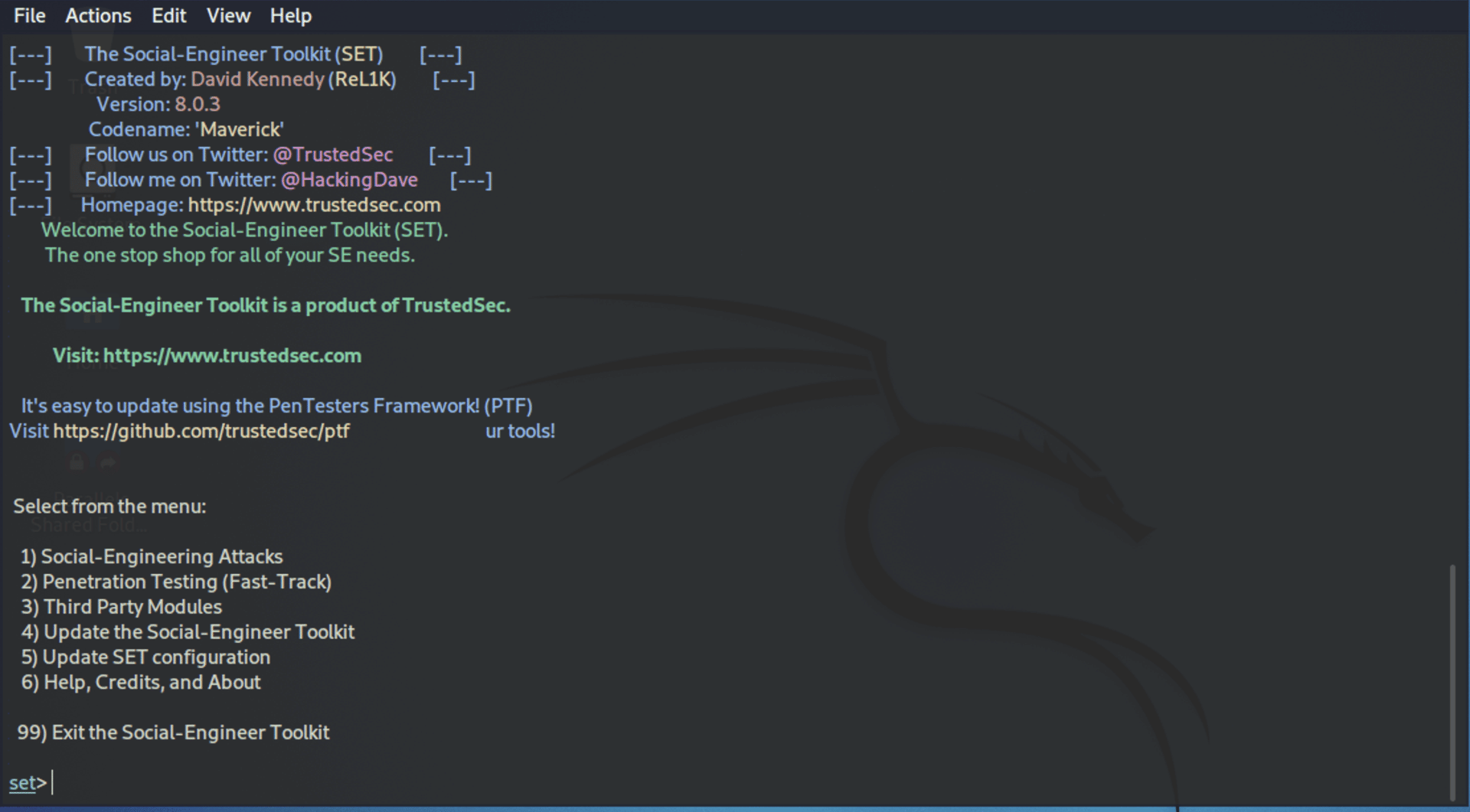
Task: Click the green Visit trustedsec.com link
Action: [x=231, y=356]
